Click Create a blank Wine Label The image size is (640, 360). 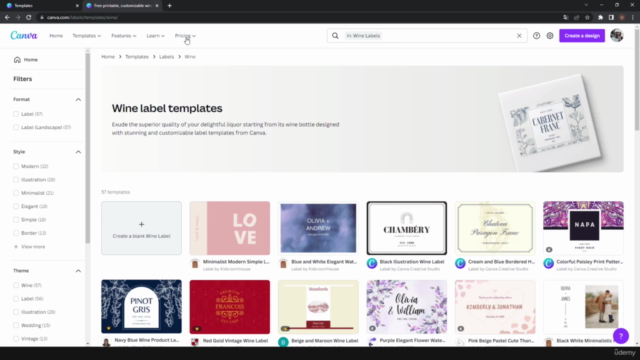tap(141, 228)
